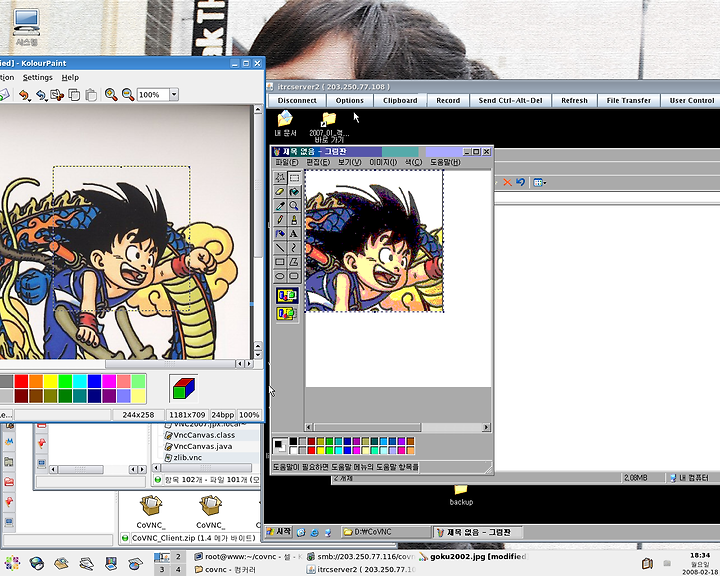Pick the polygon shape tool in Korean Paint

[294, 262]
